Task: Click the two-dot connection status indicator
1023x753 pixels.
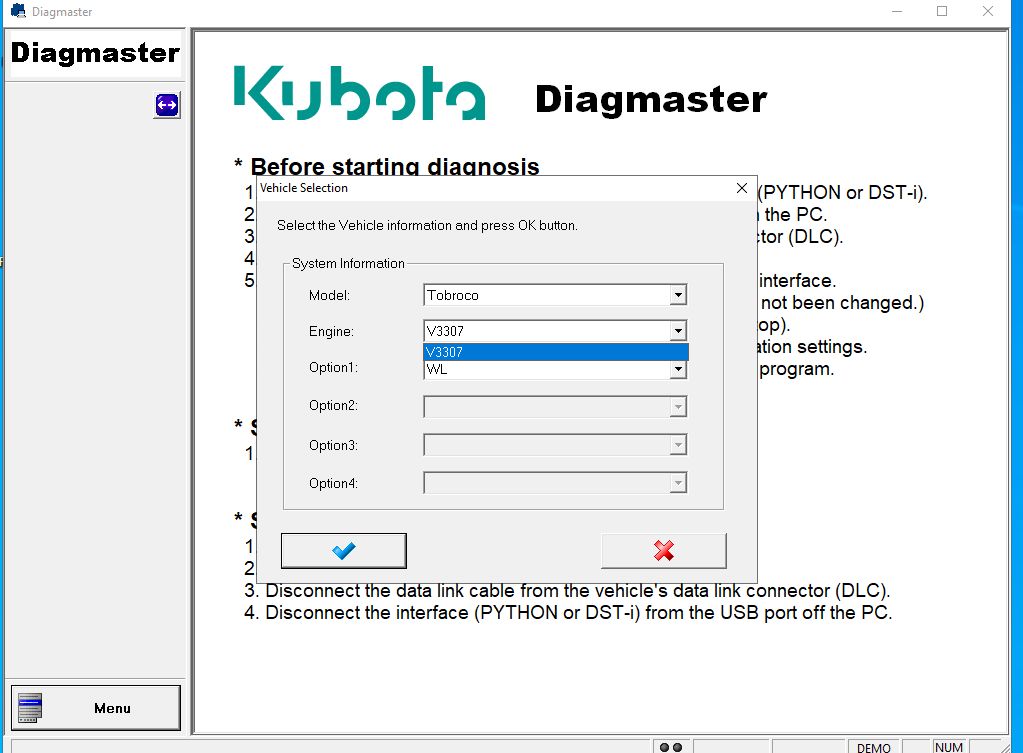Action: [671, 747]
